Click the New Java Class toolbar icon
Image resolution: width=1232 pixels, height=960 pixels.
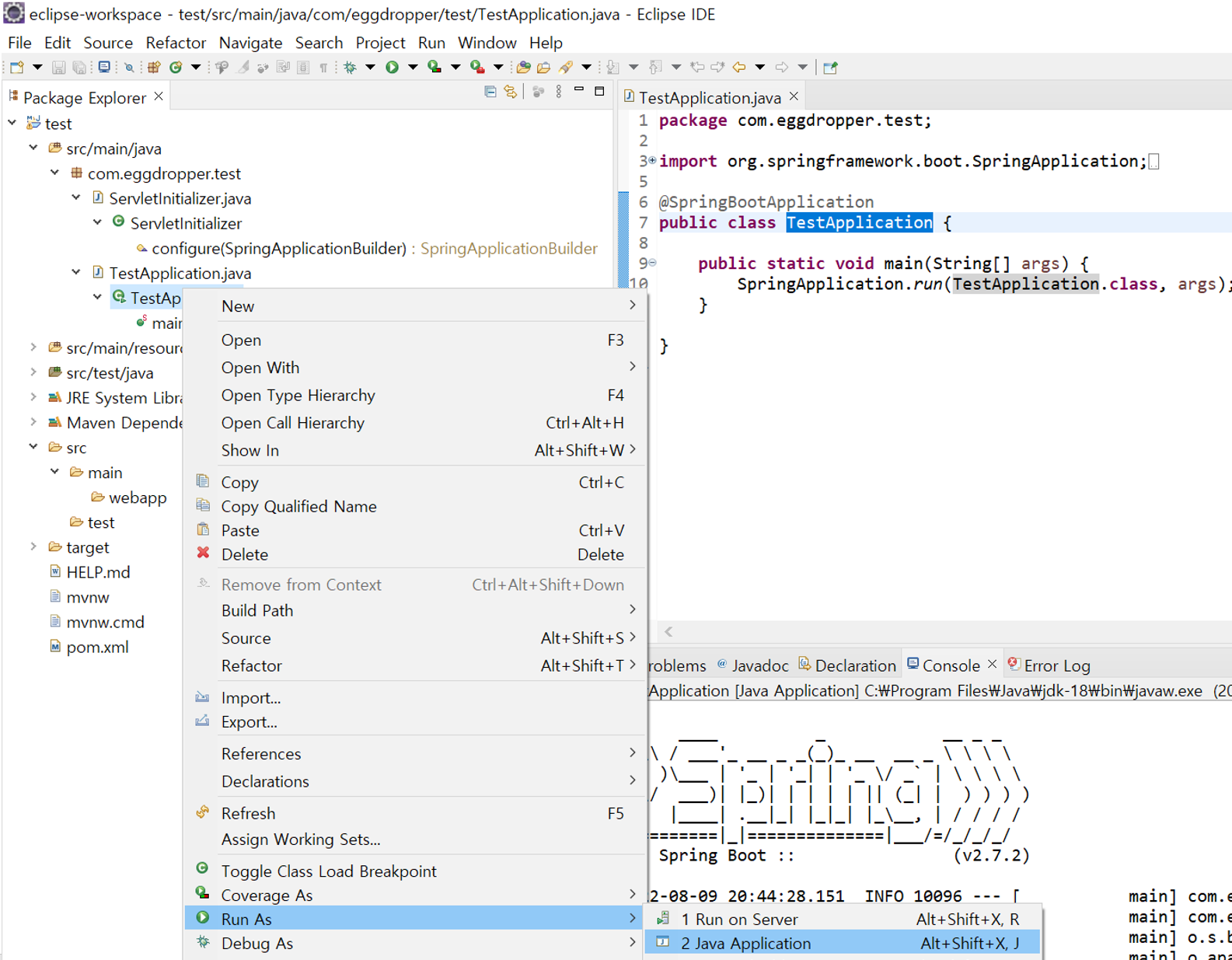pos(176,68)
